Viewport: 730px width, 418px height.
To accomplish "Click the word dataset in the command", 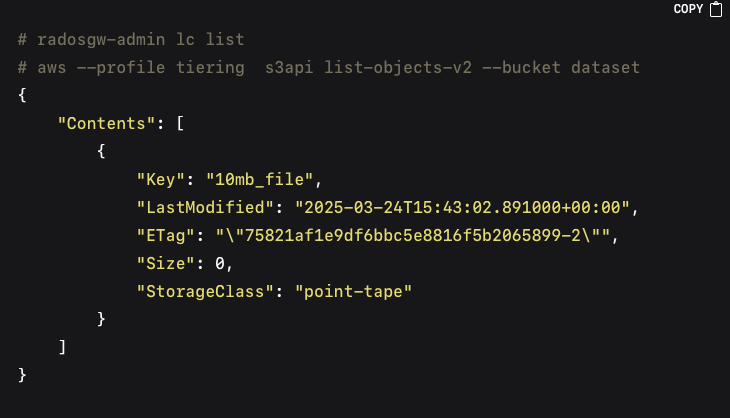I will [x=605, y=67].
